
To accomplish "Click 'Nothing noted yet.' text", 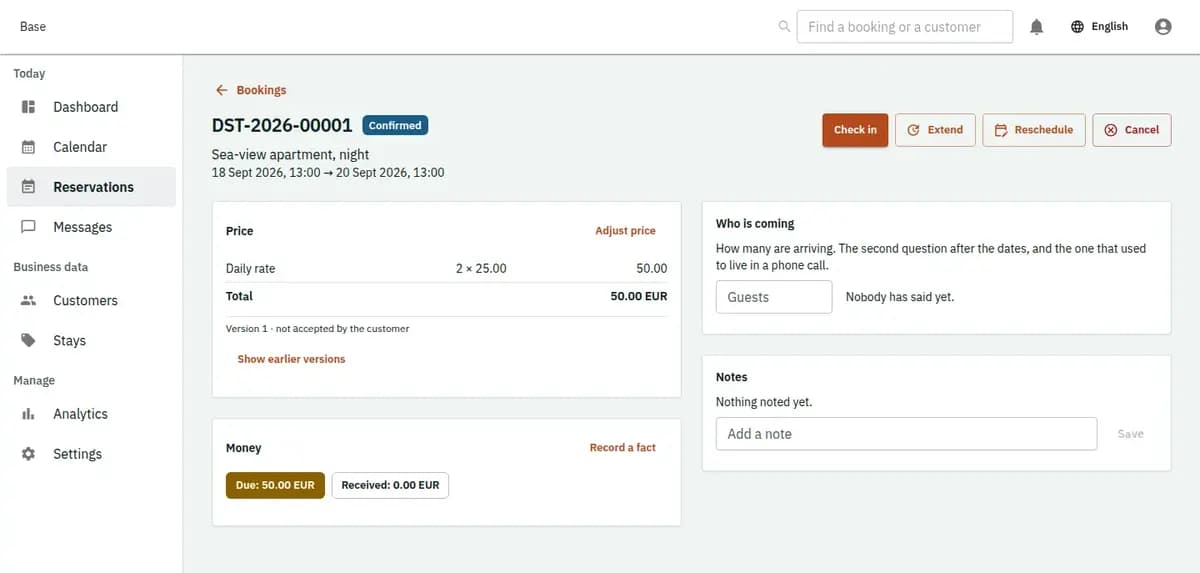I will coord(764,402).
